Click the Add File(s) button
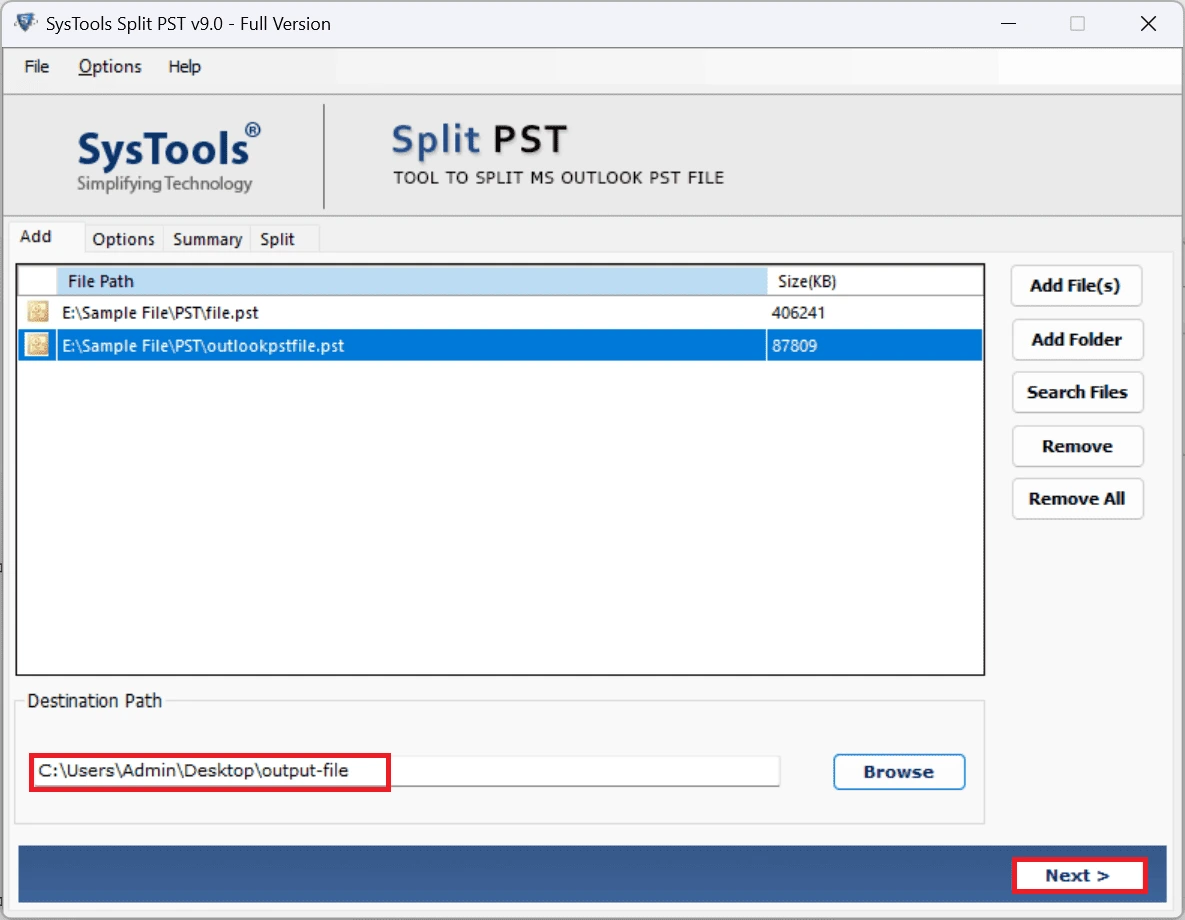 (1076, 285)
